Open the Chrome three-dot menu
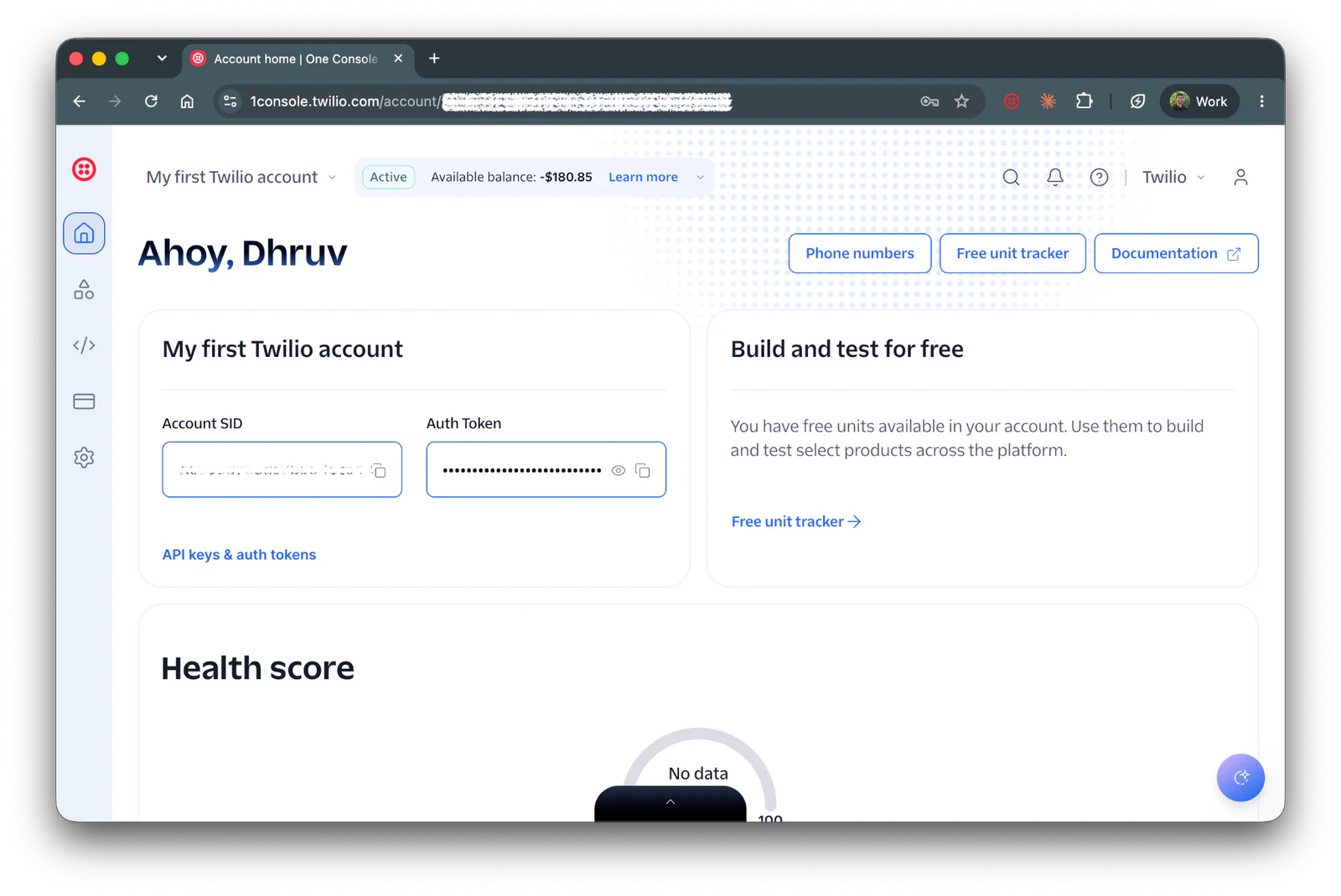1341x896 pixels. pyautogui.click(x=1261, y=101)
